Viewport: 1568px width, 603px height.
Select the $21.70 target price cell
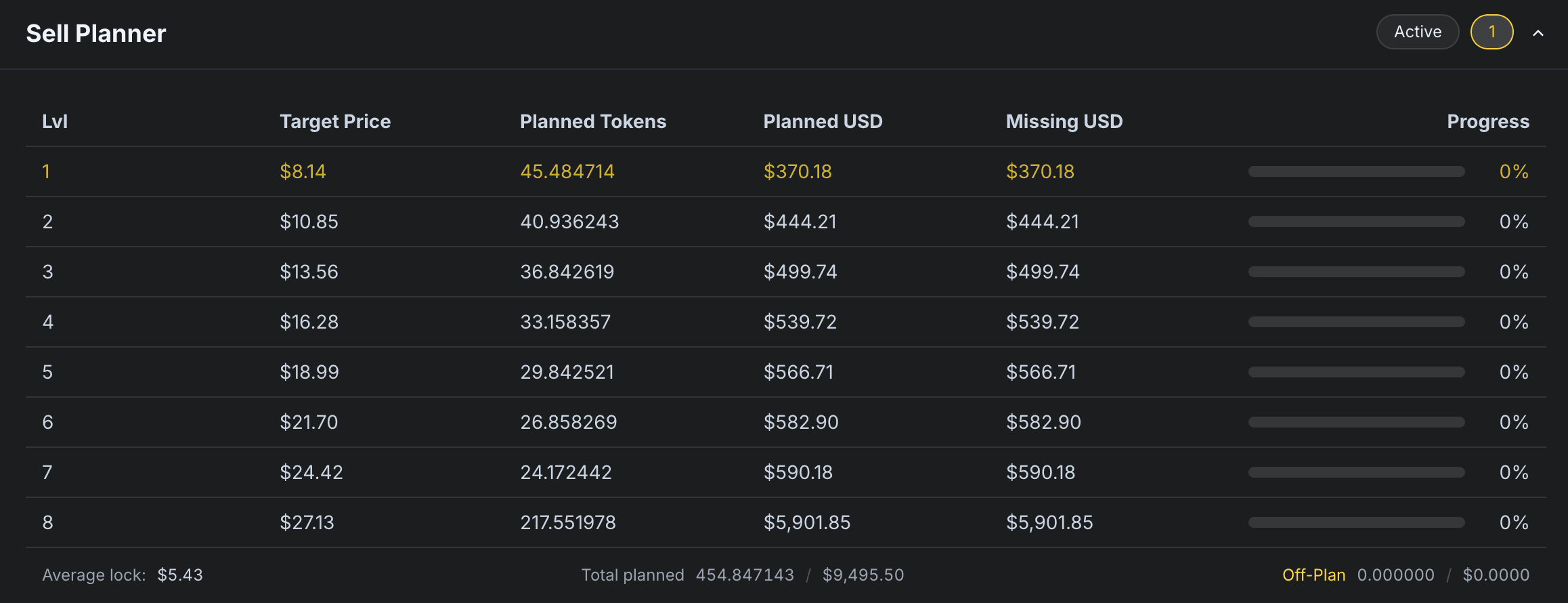pos(309,422)
